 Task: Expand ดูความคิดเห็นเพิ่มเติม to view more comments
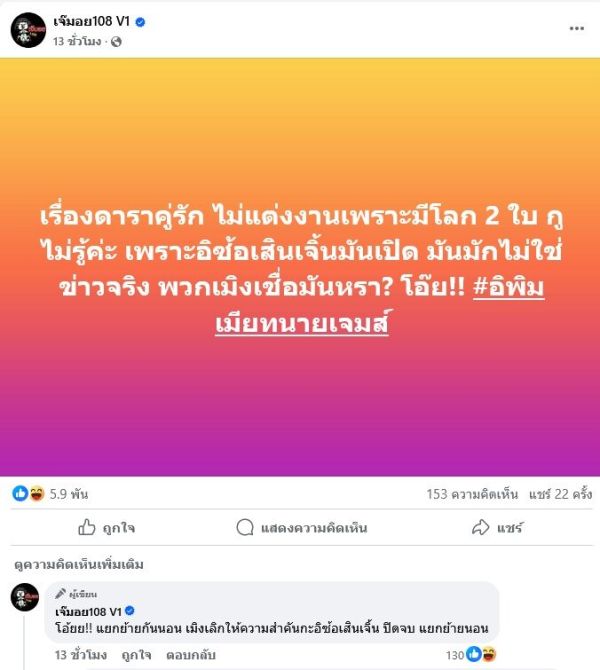pos(79,564)
